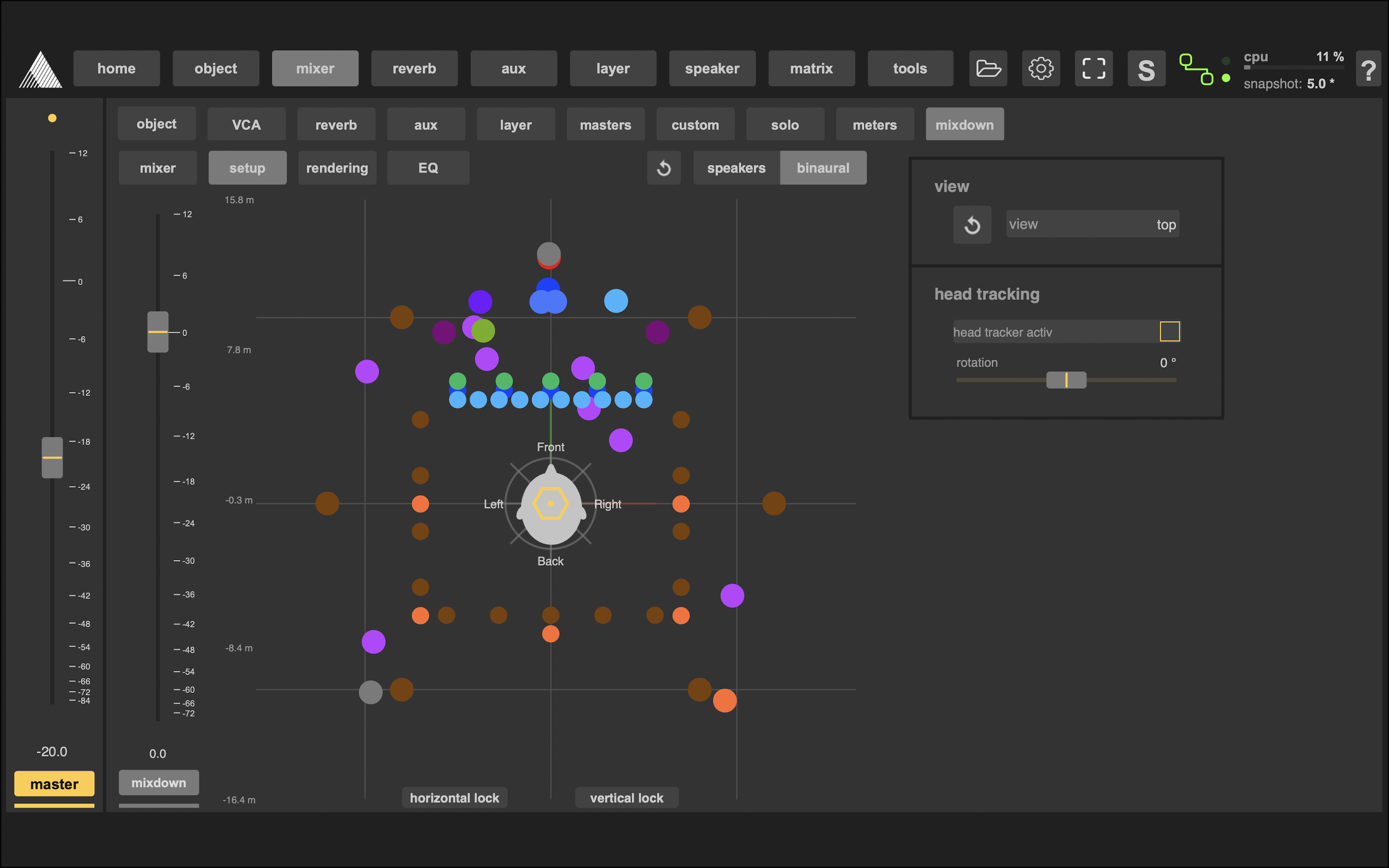Open the matrix page tab
This screenshot has height=868, width=1389.
812,68
